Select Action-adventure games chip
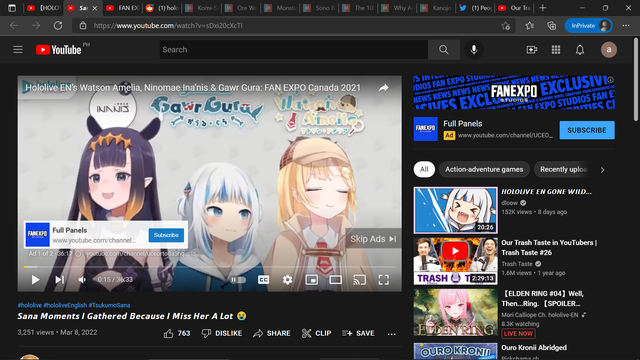The width and height of the screenshot is (640, 360). tap(484, 169)
